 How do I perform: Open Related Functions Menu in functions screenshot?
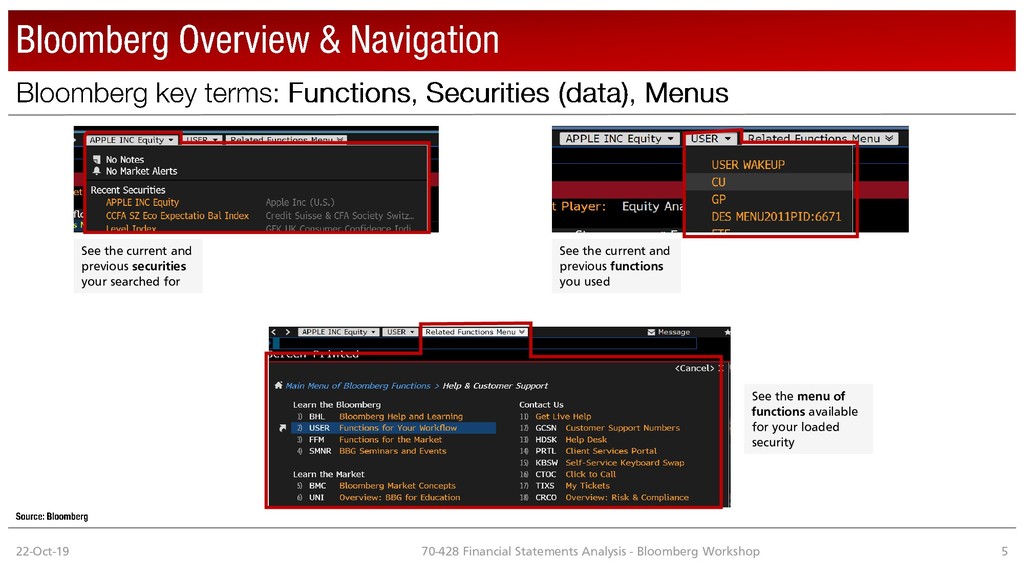click(820, 138)
